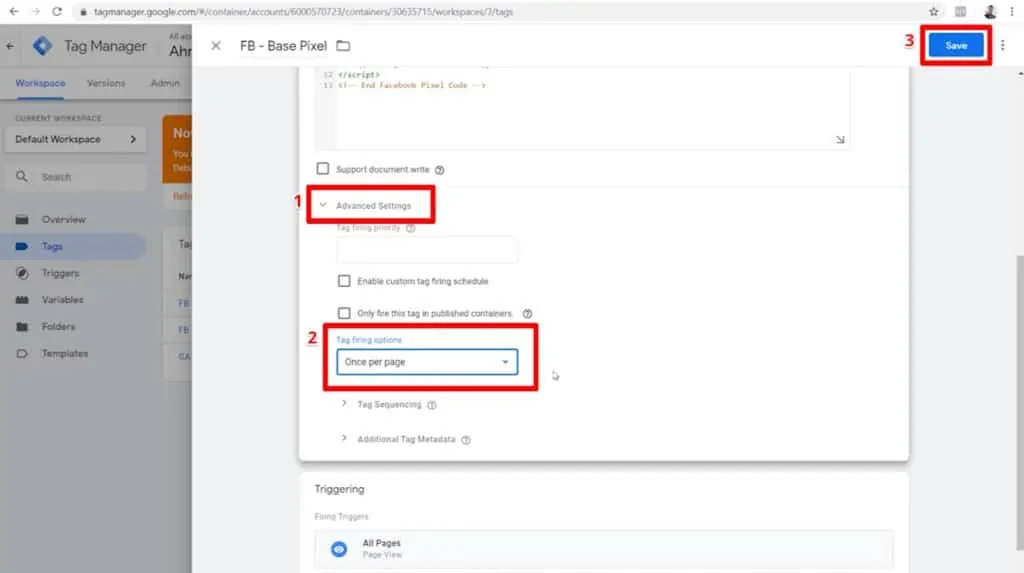The height and width of the screenshot is (573, 1024).
Task: Click the folder icon next to the tag name
Action: click(343, 46)
